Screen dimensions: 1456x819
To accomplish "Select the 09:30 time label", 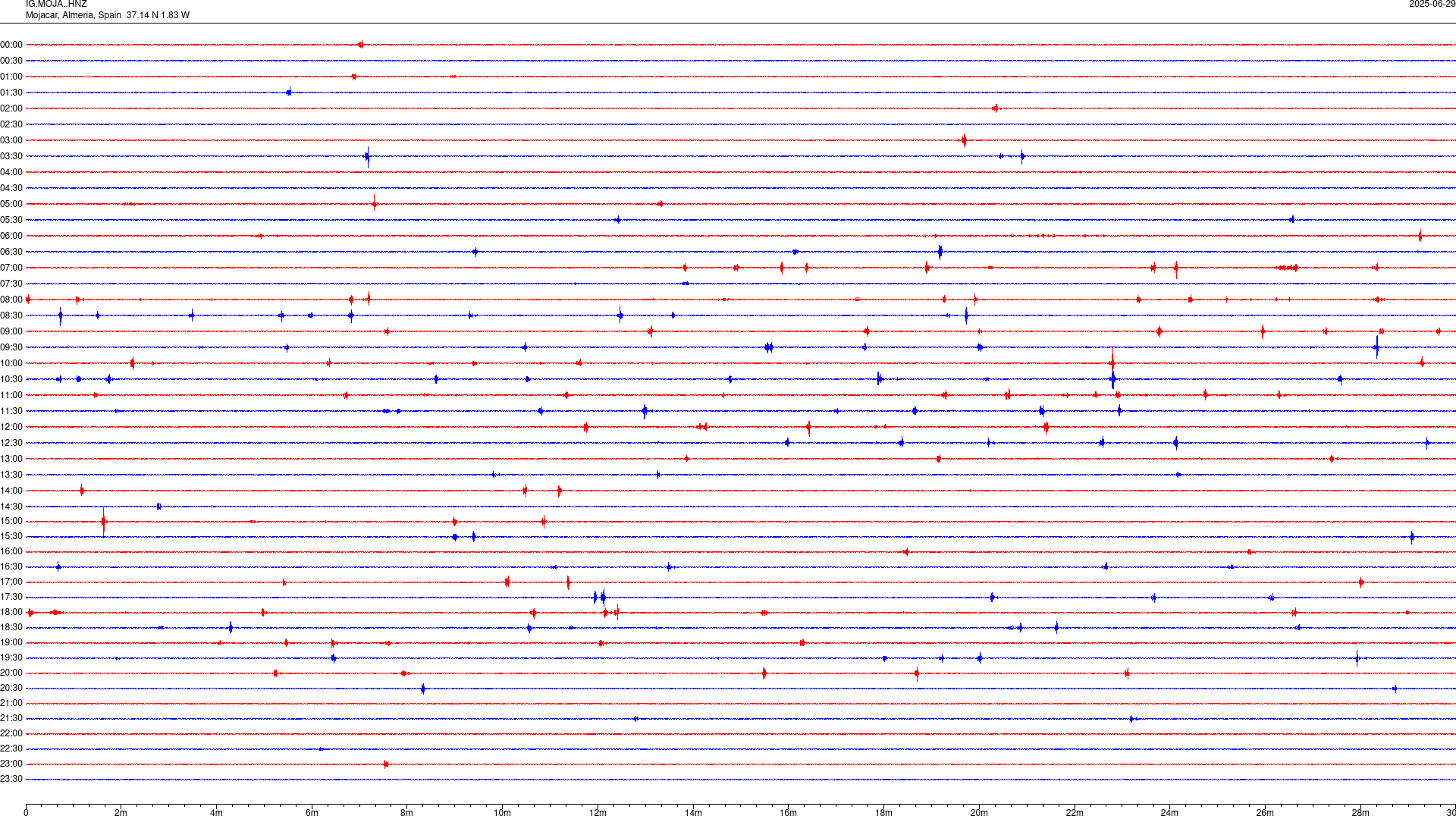I will coord(11,347).
